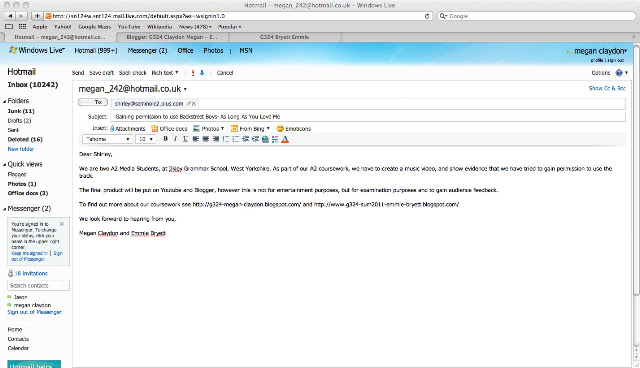Screen dimensions: 640x368
Task: Click Save draft
Action: pyautogui.click(x=101, y=73)
